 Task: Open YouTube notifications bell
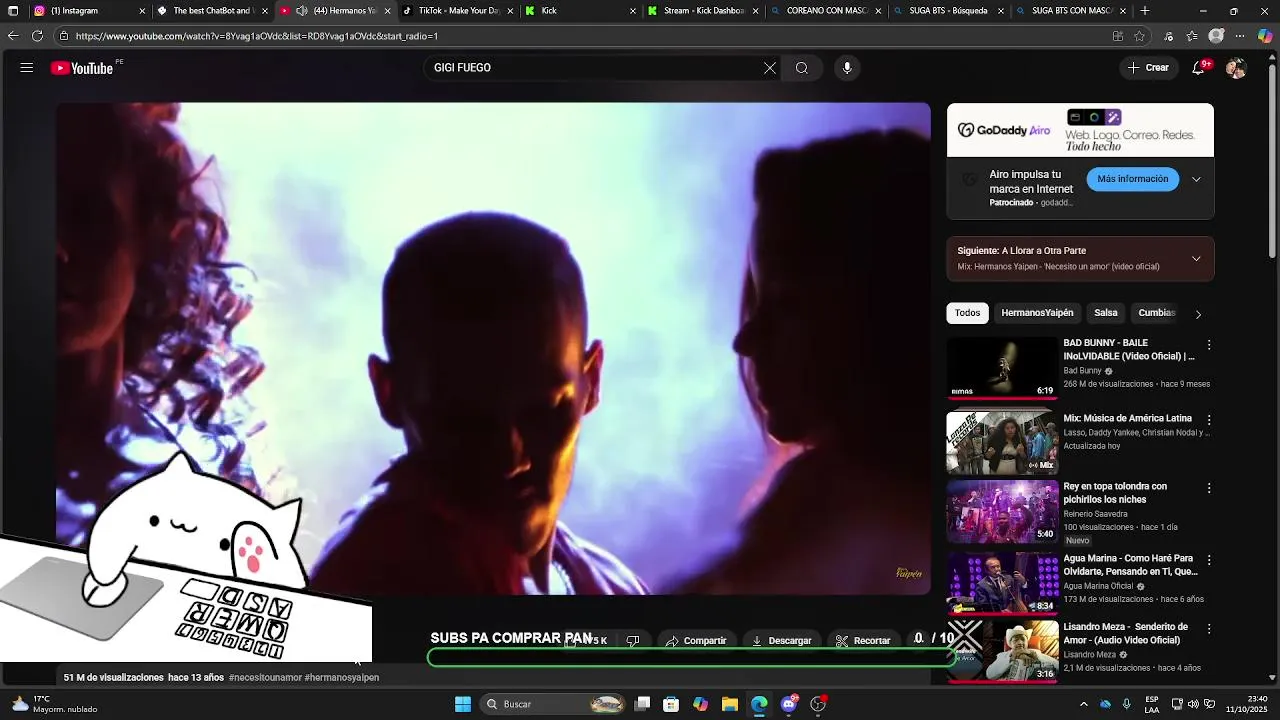(x=1199, y=68)
